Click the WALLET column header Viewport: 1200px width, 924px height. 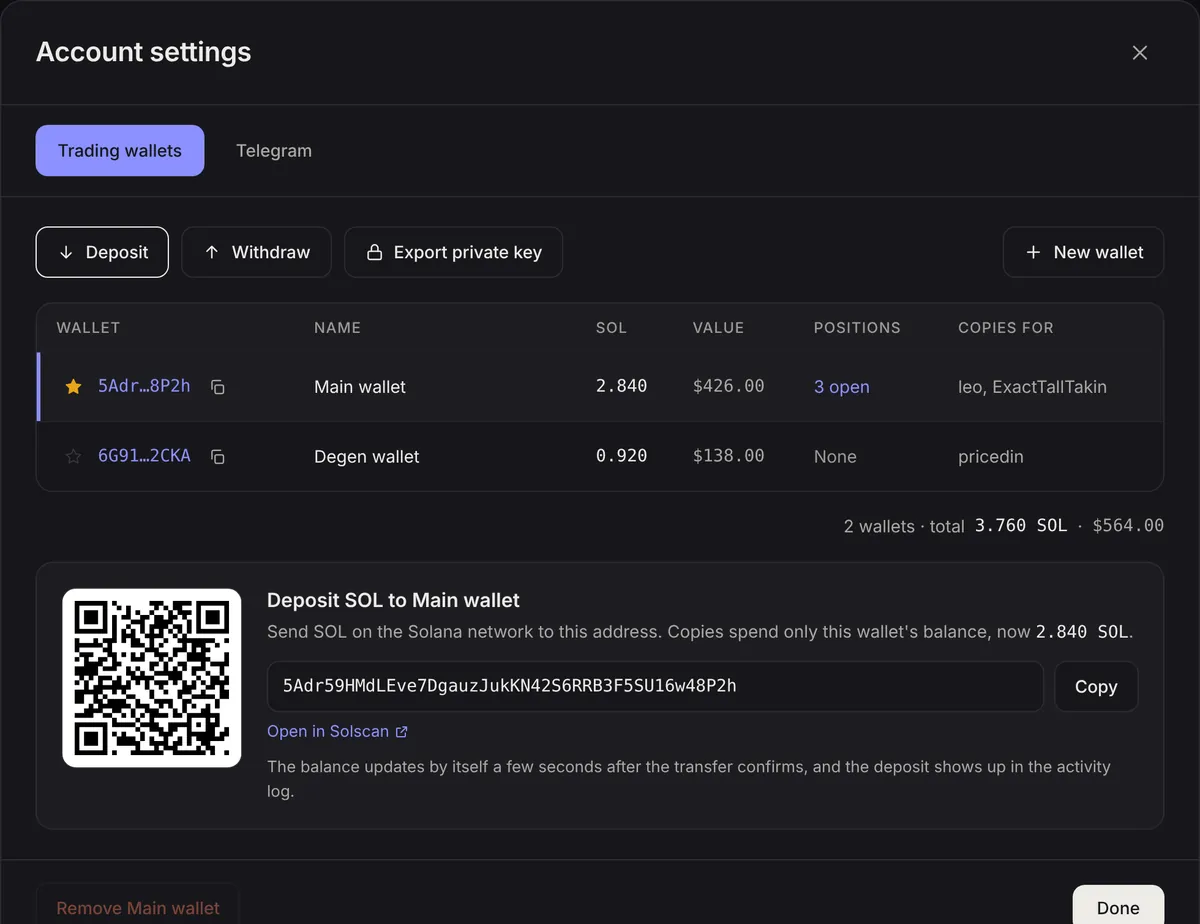[88, 328]
